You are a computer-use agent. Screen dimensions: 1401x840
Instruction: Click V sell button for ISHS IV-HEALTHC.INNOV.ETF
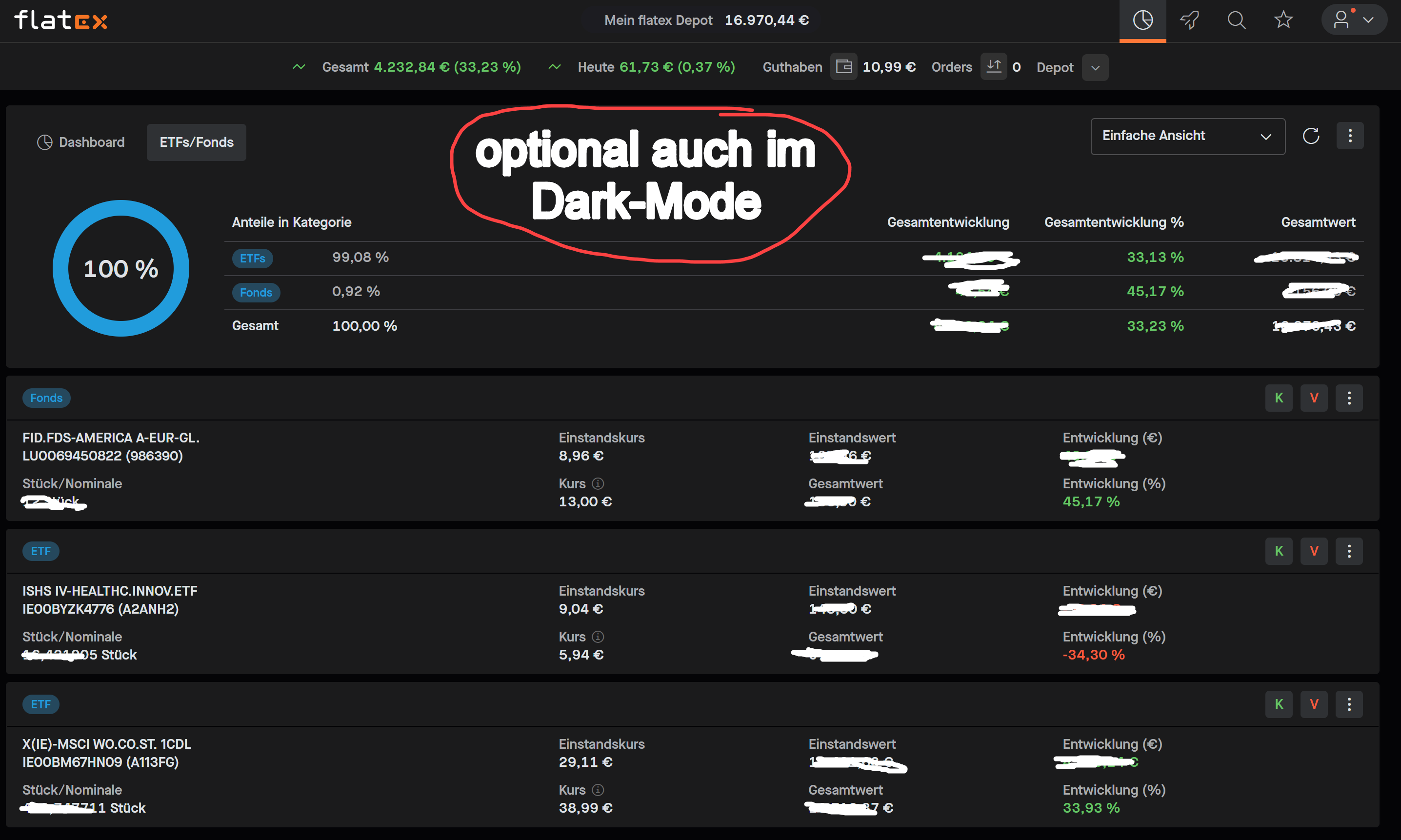pyautogui.click(x=1314, y=551)
